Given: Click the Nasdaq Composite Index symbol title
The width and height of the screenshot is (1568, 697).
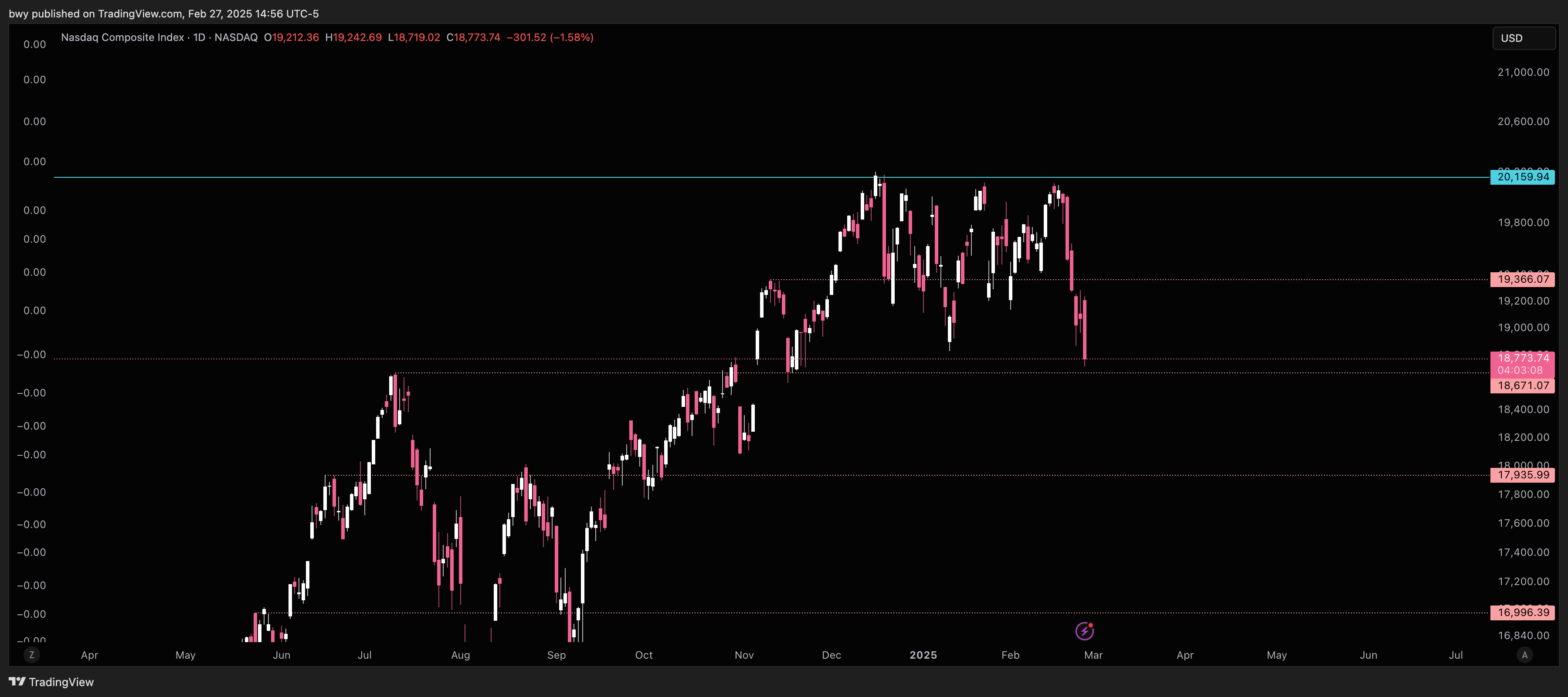Looking at the screenshot, I should 122,37.
